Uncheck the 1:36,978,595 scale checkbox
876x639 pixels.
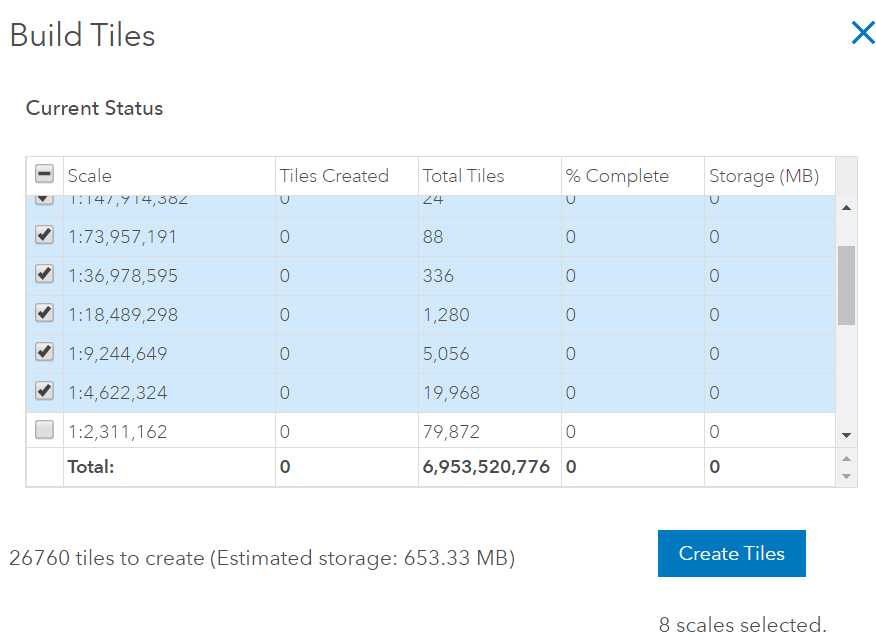44,275
